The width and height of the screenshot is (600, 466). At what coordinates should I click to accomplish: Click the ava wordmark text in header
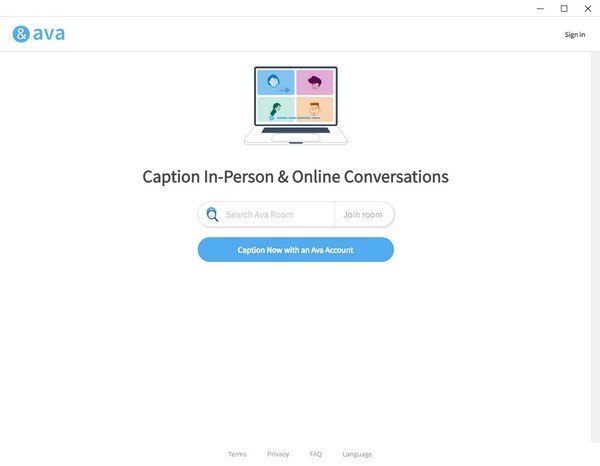(48, 34)
